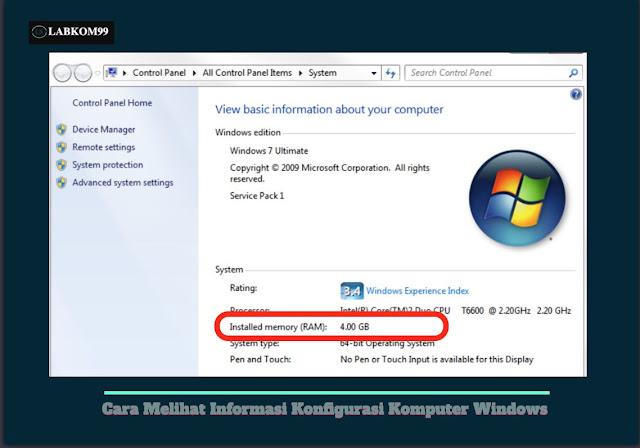Click 'Pen and Touch:' label

(260, 359)
